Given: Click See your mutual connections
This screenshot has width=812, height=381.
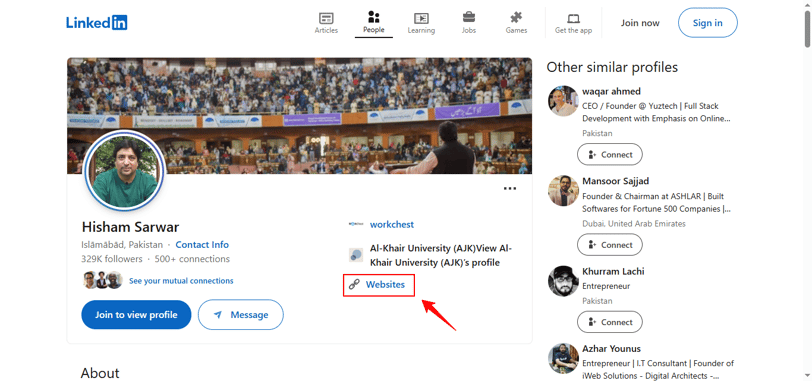Looking at the screenshot, I should [x=181, y=281].
